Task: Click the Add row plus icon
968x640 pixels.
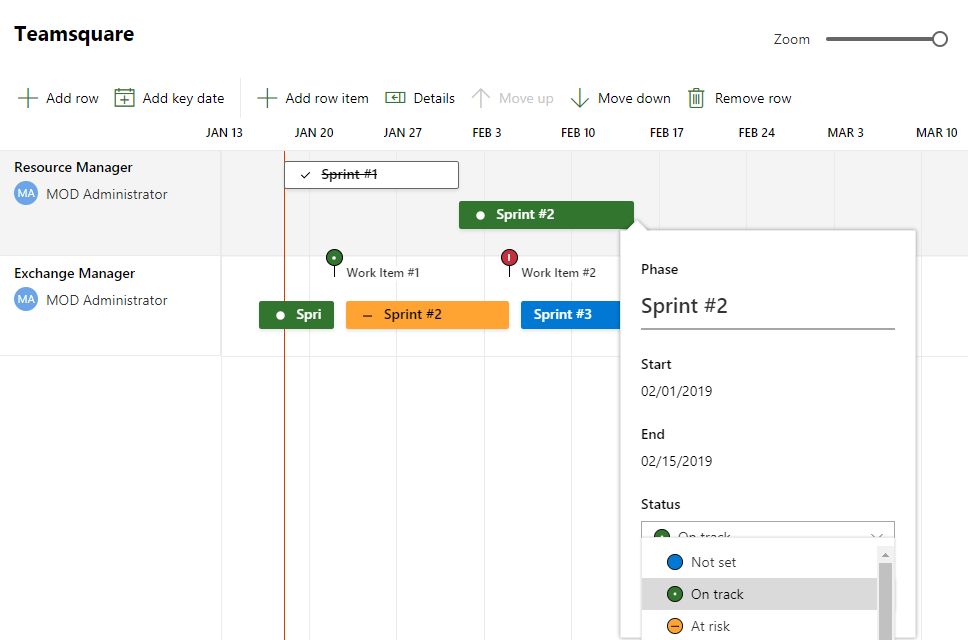Action: [x=28, y=98]
